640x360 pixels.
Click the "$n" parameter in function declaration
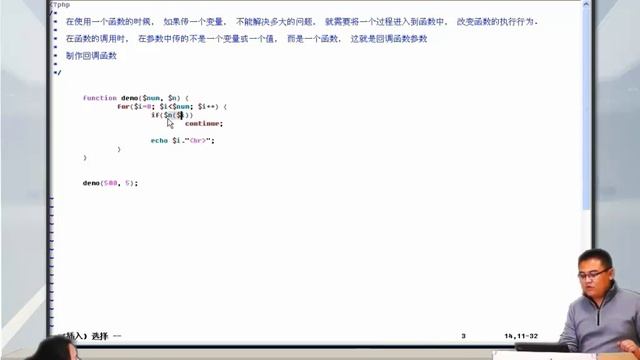coord(172,98)
